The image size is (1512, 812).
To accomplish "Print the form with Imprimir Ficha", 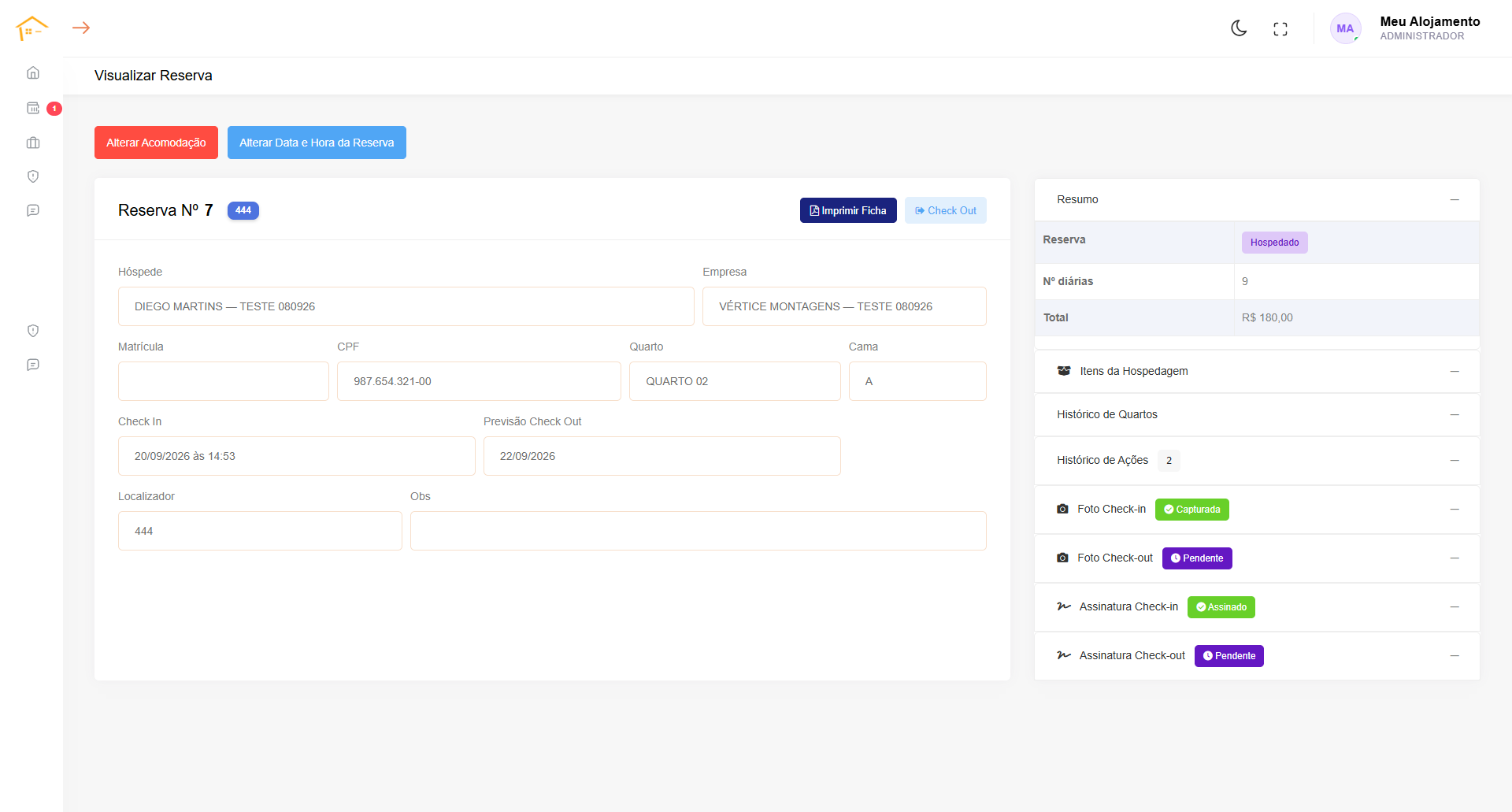I will tap(848, 210).
